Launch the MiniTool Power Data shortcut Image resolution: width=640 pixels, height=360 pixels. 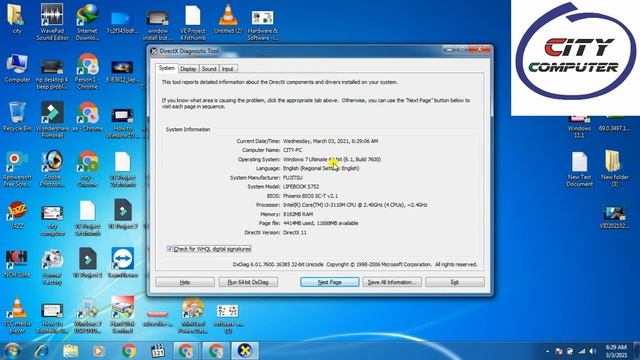pyautogui.click(x=193, y=316)
